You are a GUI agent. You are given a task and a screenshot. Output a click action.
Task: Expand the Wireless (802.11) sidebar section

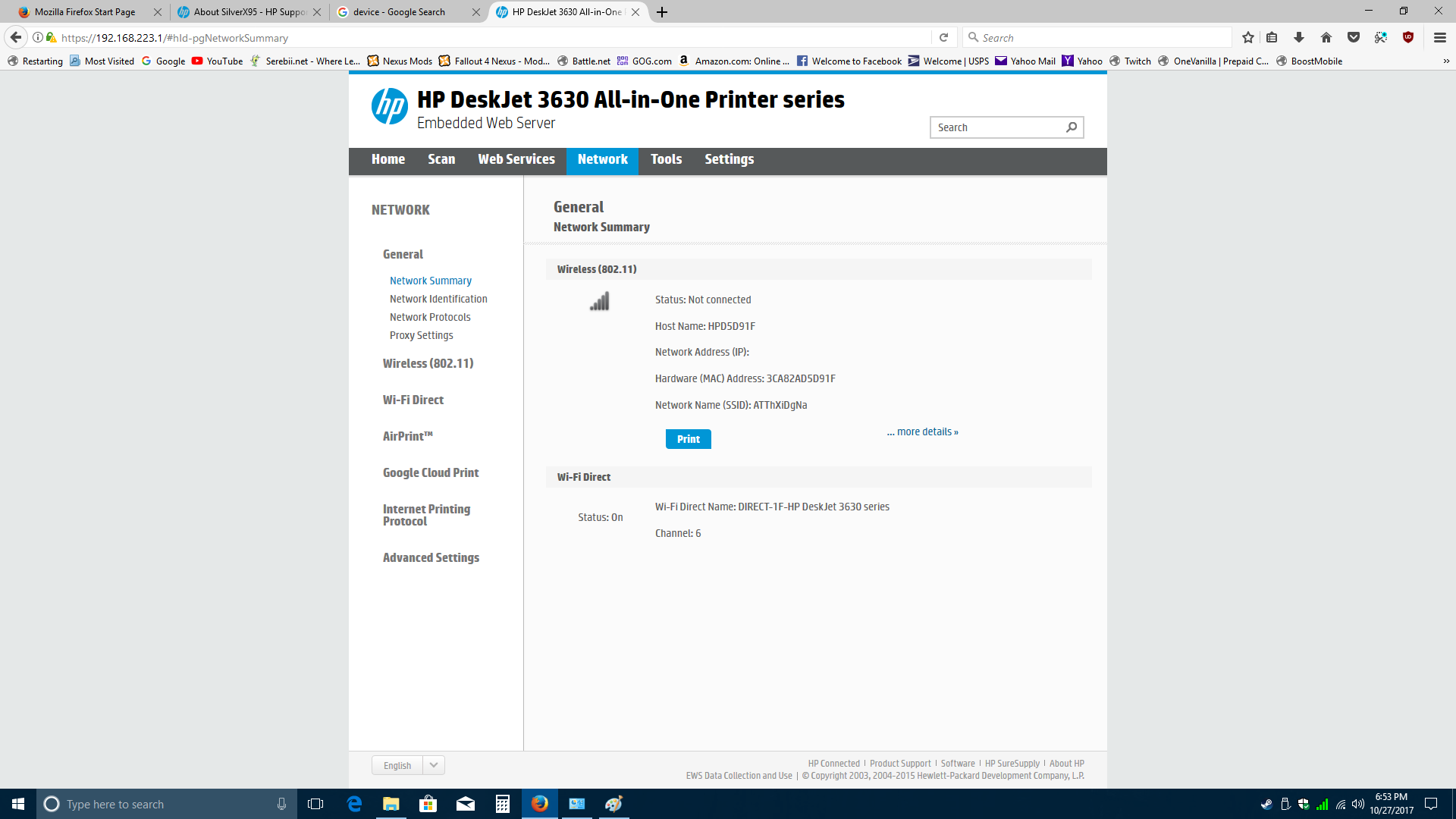click(428, 364)
